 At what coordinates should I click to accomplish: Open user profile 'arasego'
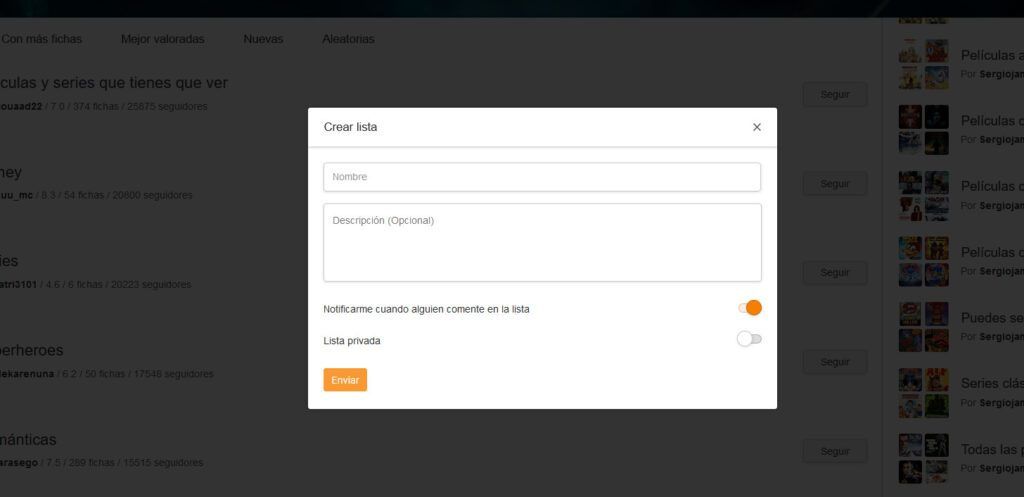(19, 463)
